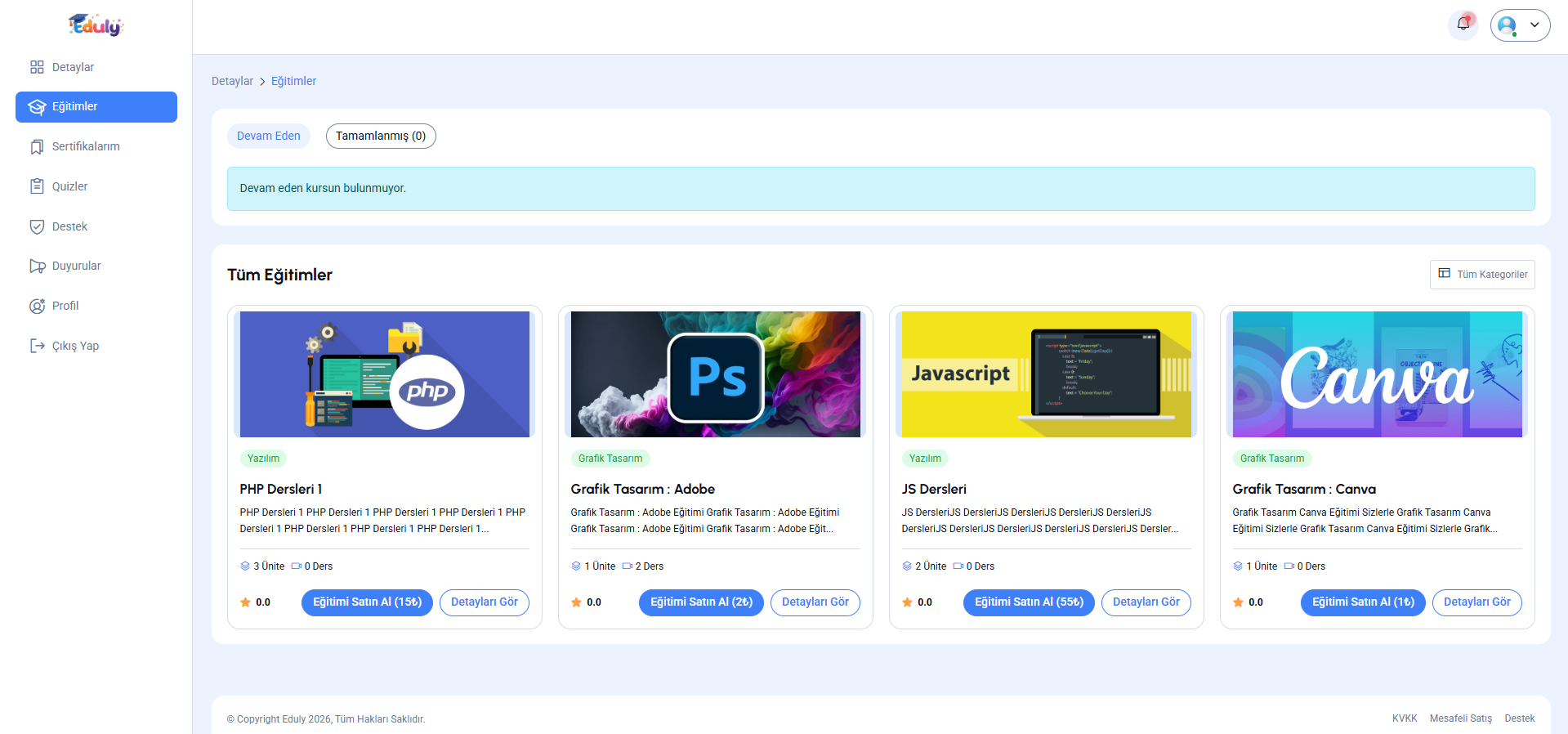
Task: Click the Detaylar dashboard grid icon
Action: pos(37,67)
